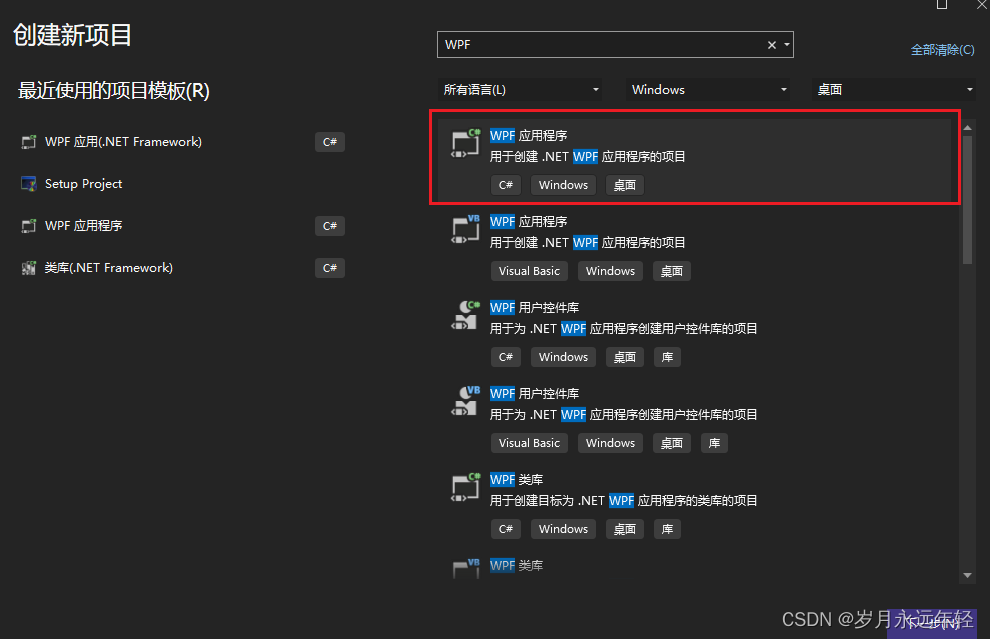Click the C# WPF 应用程序 template icon

(465, 143)
